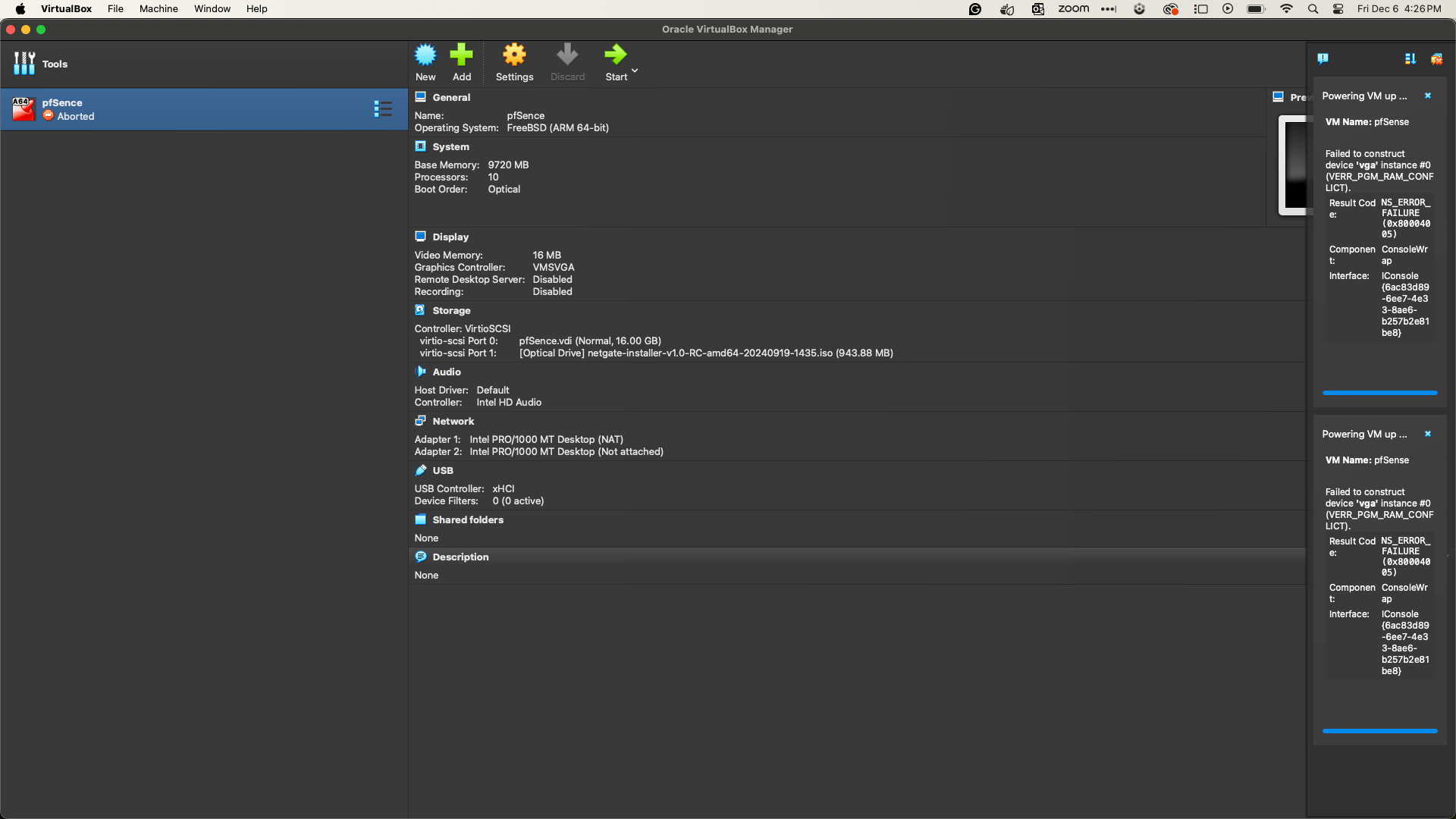This screenshot has width=1456, height=819.
Task: Open the Display settings link
Action: (450, 237)
